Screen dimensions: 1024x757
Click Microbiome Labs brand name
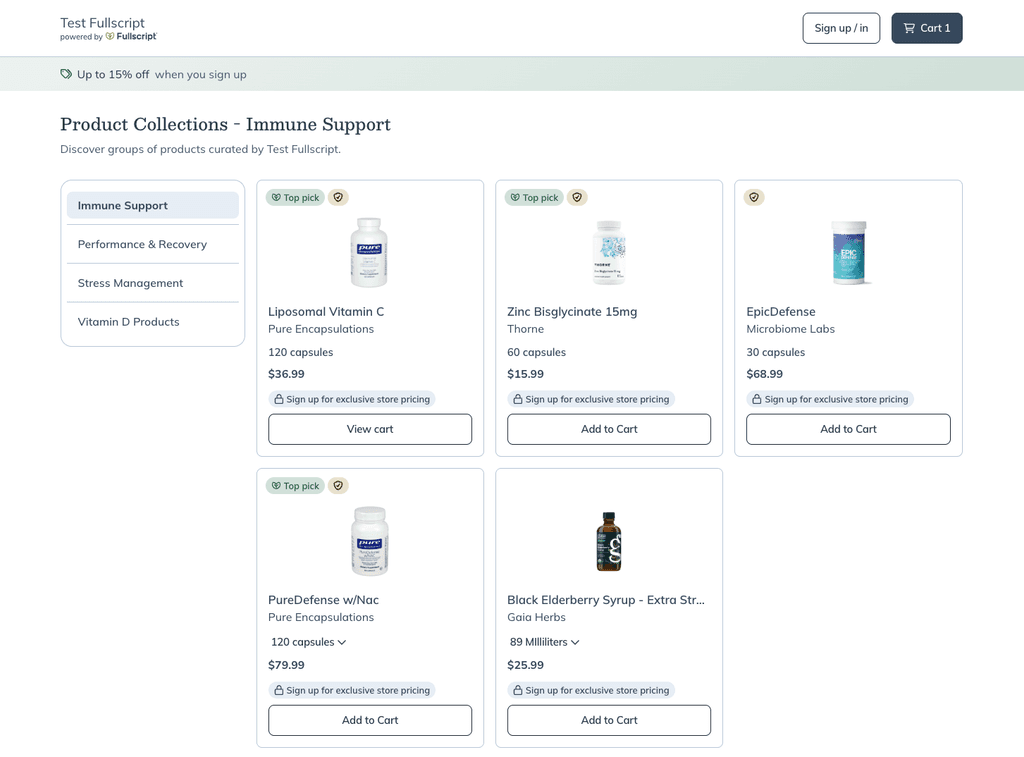pos(790,329)
